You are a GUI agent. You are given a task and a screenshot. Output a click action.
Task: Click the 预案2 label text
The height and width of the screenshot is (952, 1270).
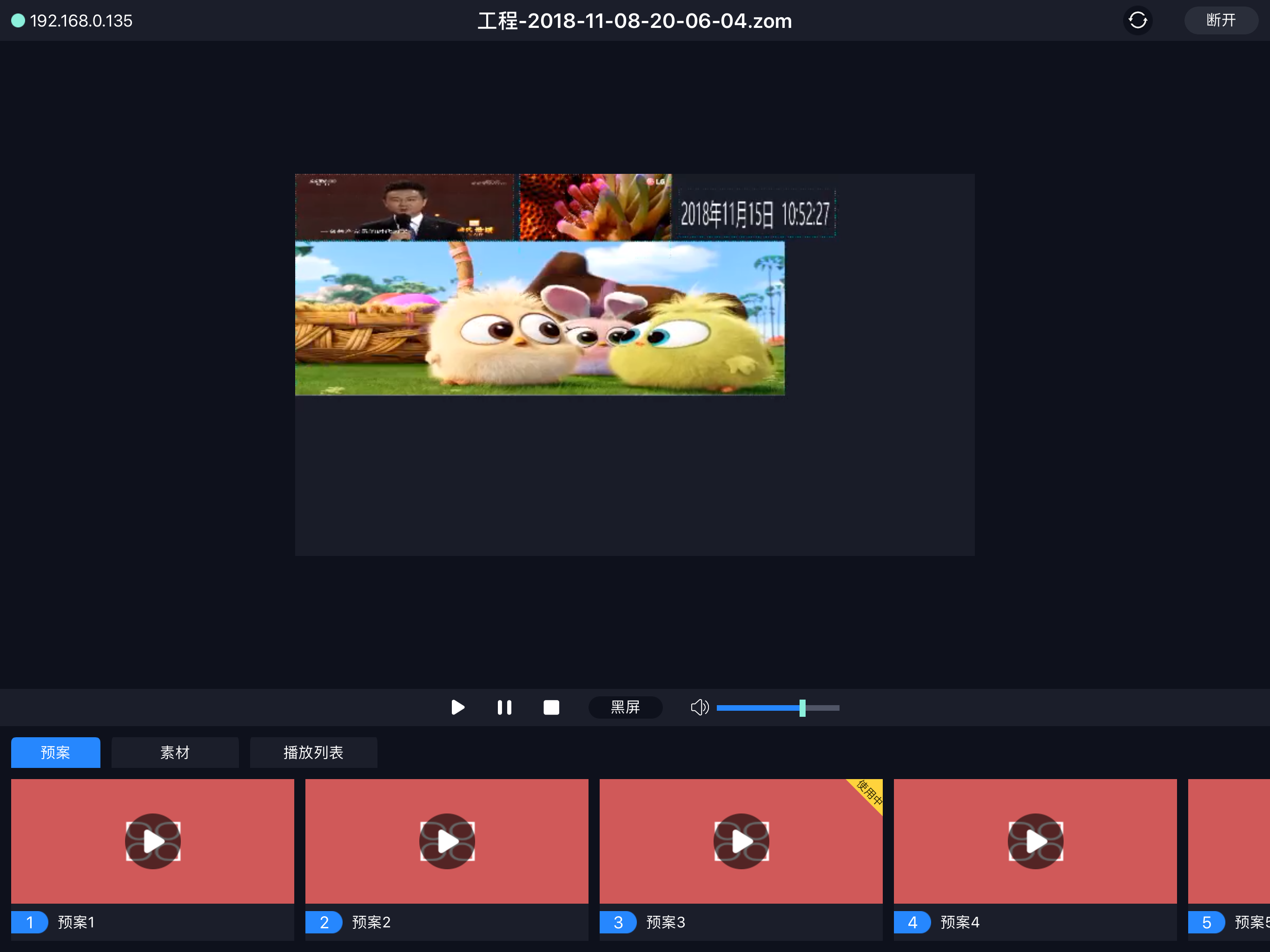371,922
